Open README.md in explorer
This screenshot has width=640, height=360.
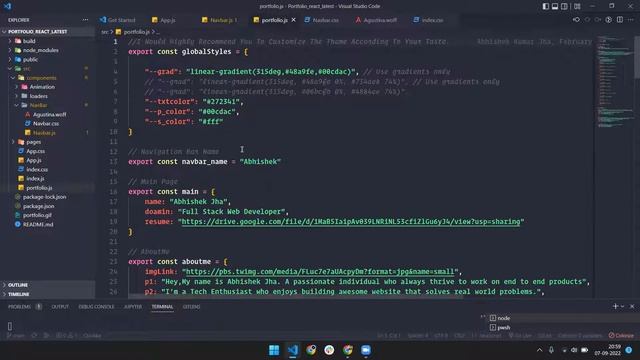tap(48, 224)
